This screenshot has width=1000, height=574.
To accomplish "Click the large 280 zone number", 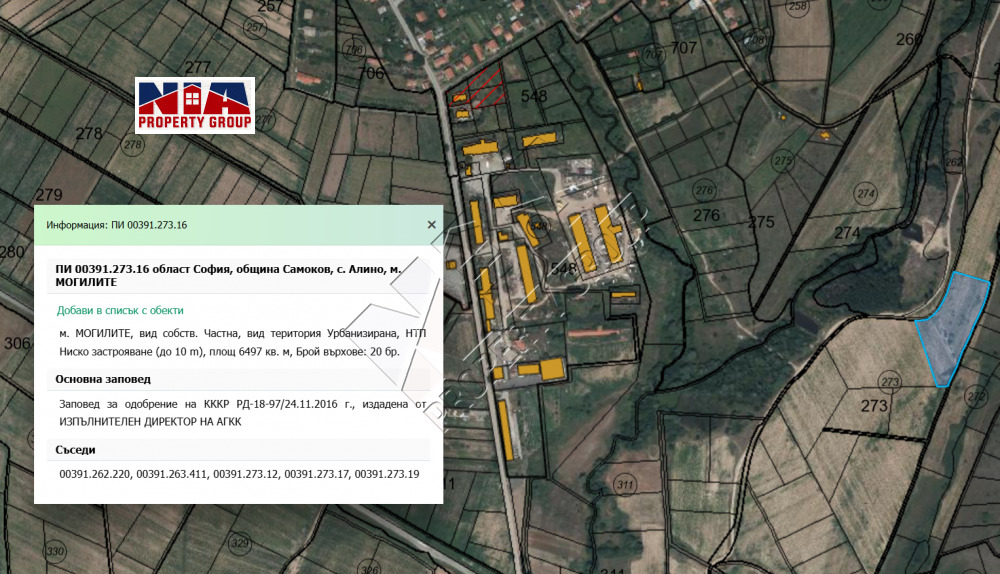I will [11, 252].
